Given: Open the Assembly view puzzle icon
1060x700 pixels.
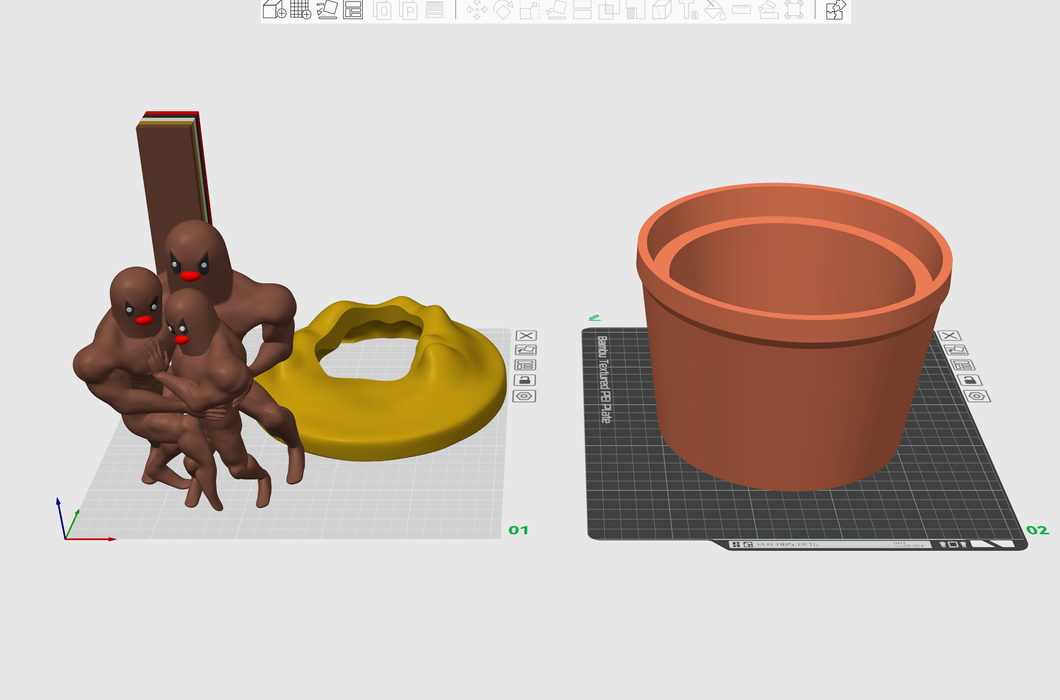Looking at the screenshot, I should [x=835, y=10].
